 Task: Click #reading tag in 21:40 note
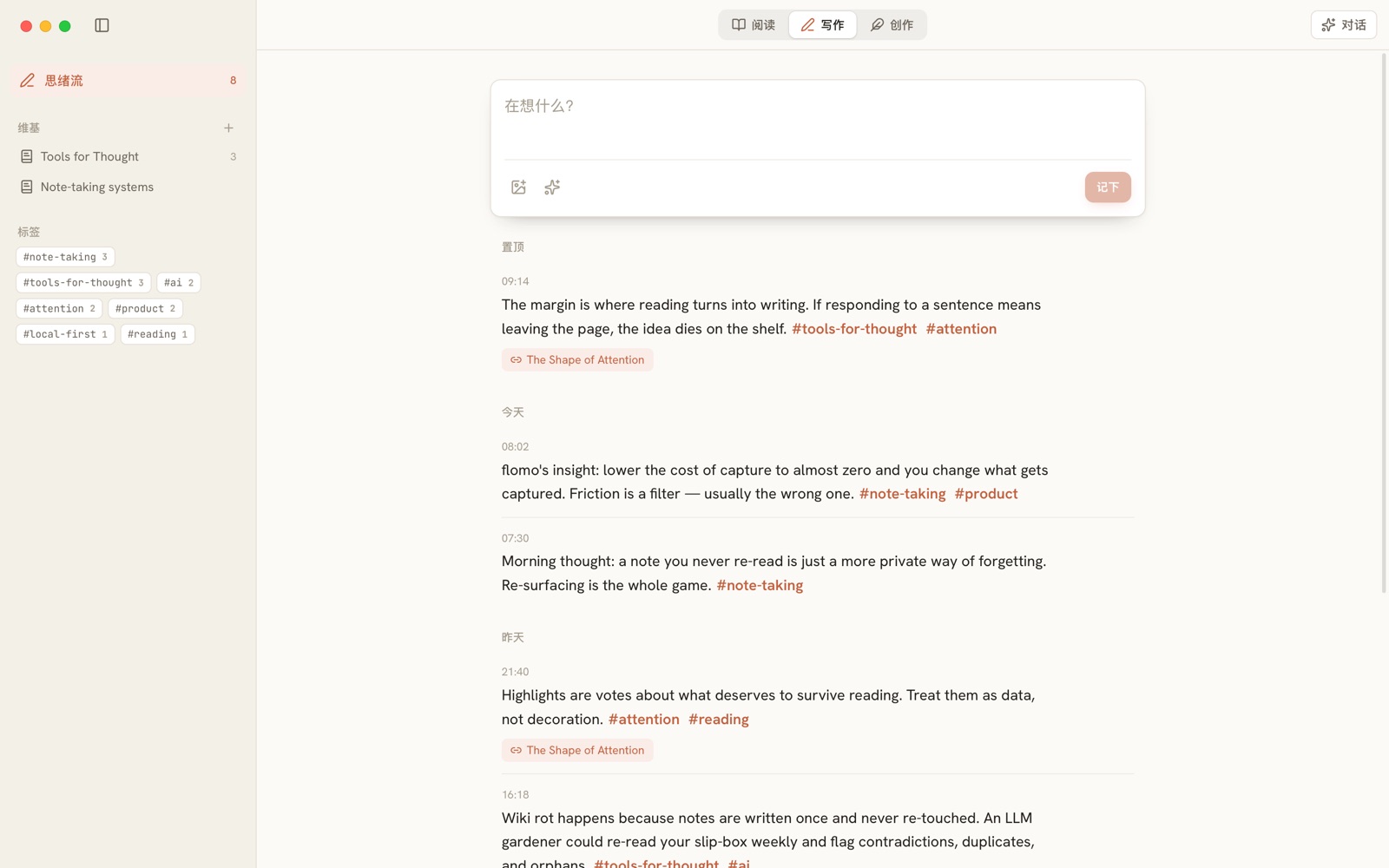point(718,720)
